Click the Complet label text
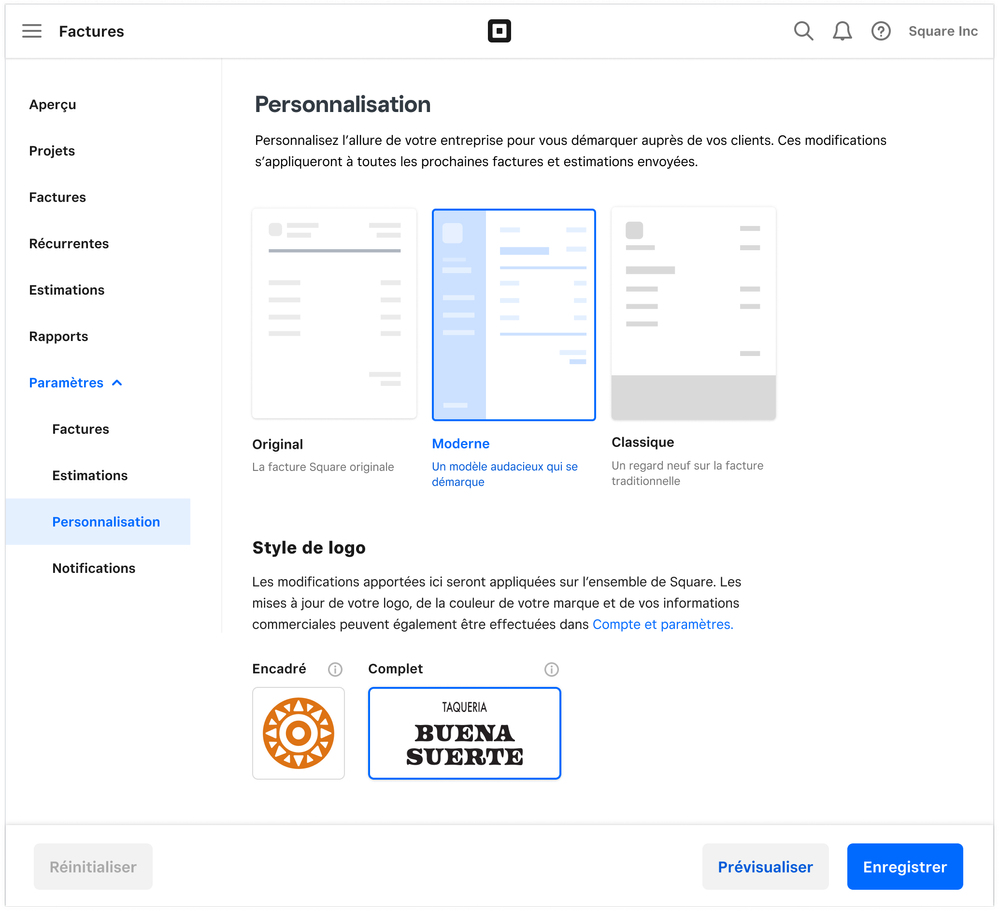The width and height of the screenshot is (999, 911). coord(396,669)
